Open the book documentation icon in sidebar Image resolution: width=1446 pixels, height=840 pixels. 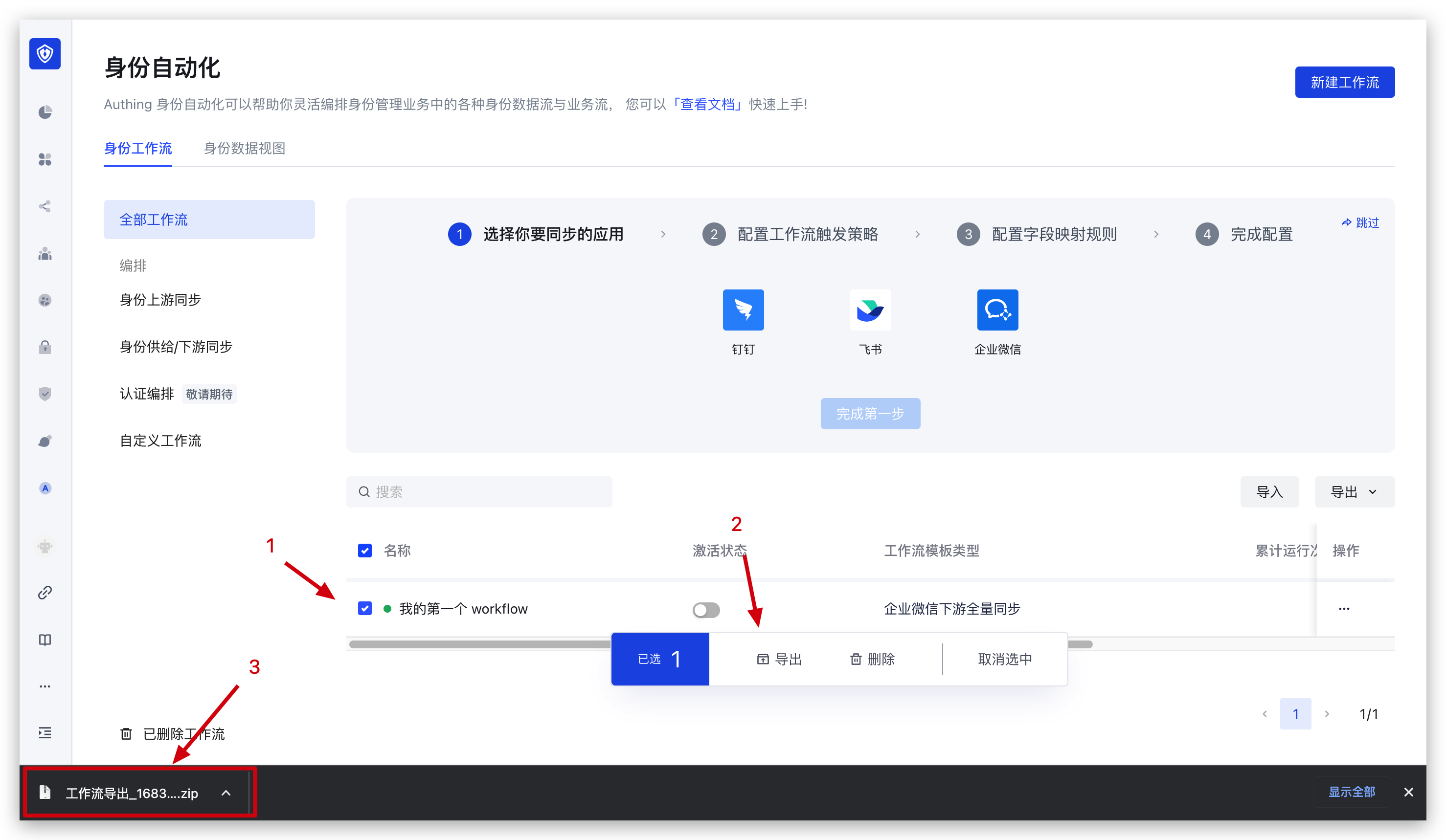coord(45,640)
